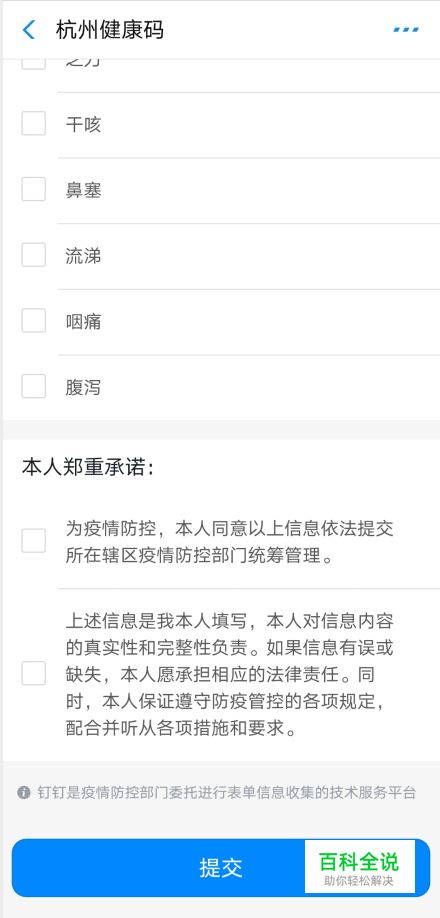The height and width of the screenshot is (918, 440).
Task: Click the 百科全说 watermark badge
Action: point(359,866)
